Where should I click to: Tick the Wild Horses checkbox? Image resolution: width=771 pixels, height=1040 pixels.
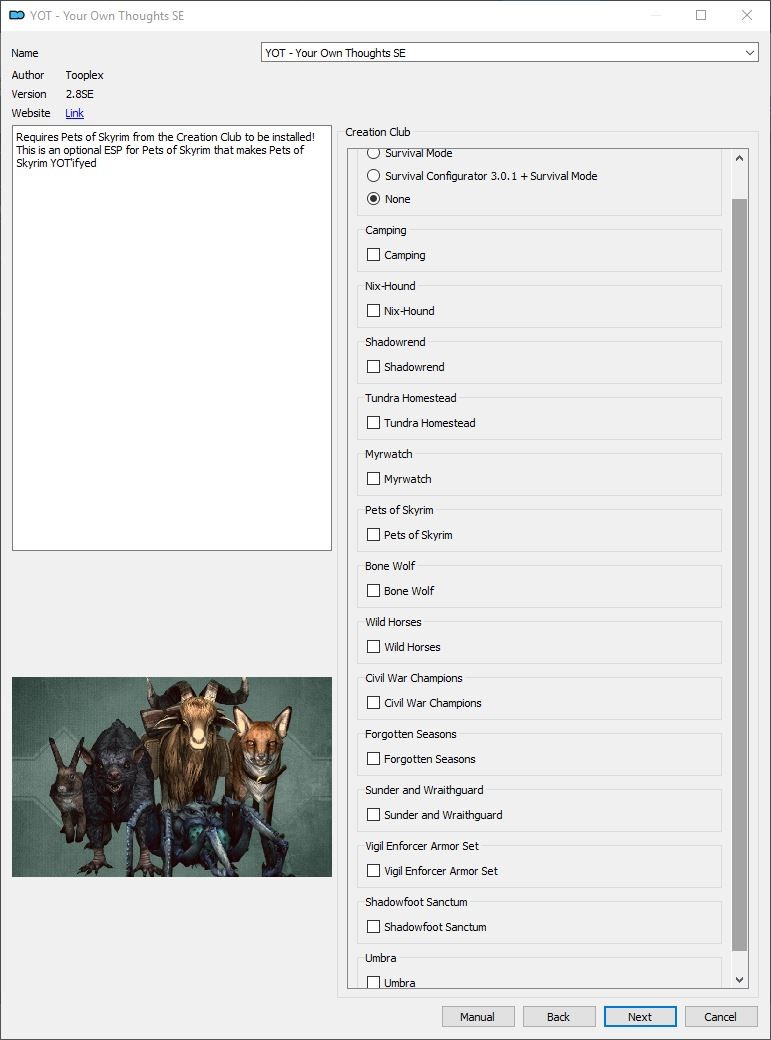click(374, 647)
